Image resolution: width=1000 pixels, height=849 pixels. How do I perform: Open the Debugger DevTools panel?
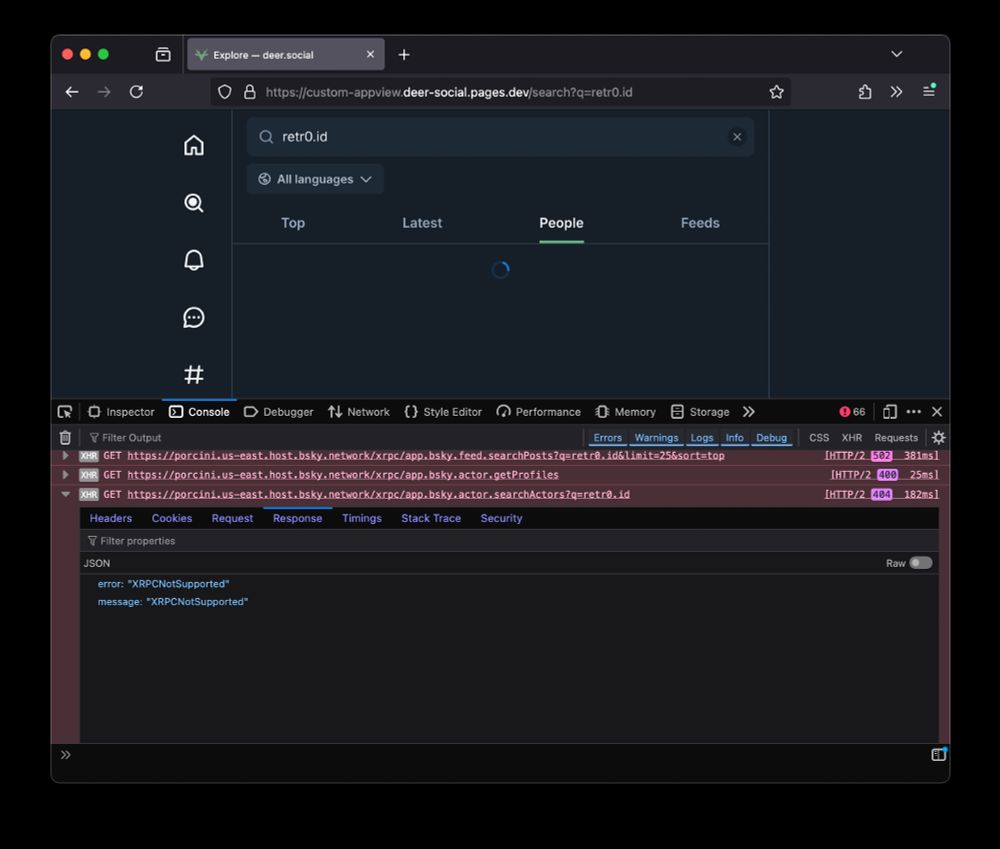[279, 412]
